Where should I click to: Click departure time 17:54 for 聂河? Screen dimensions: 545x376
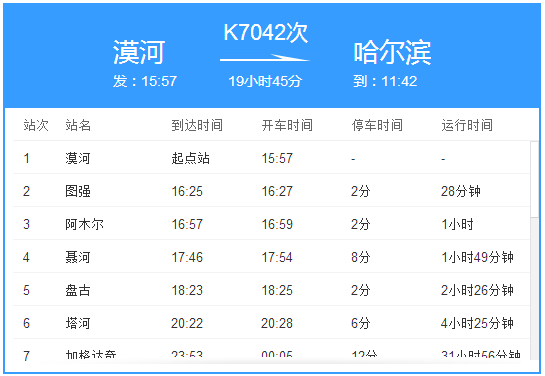coord(277,258)
